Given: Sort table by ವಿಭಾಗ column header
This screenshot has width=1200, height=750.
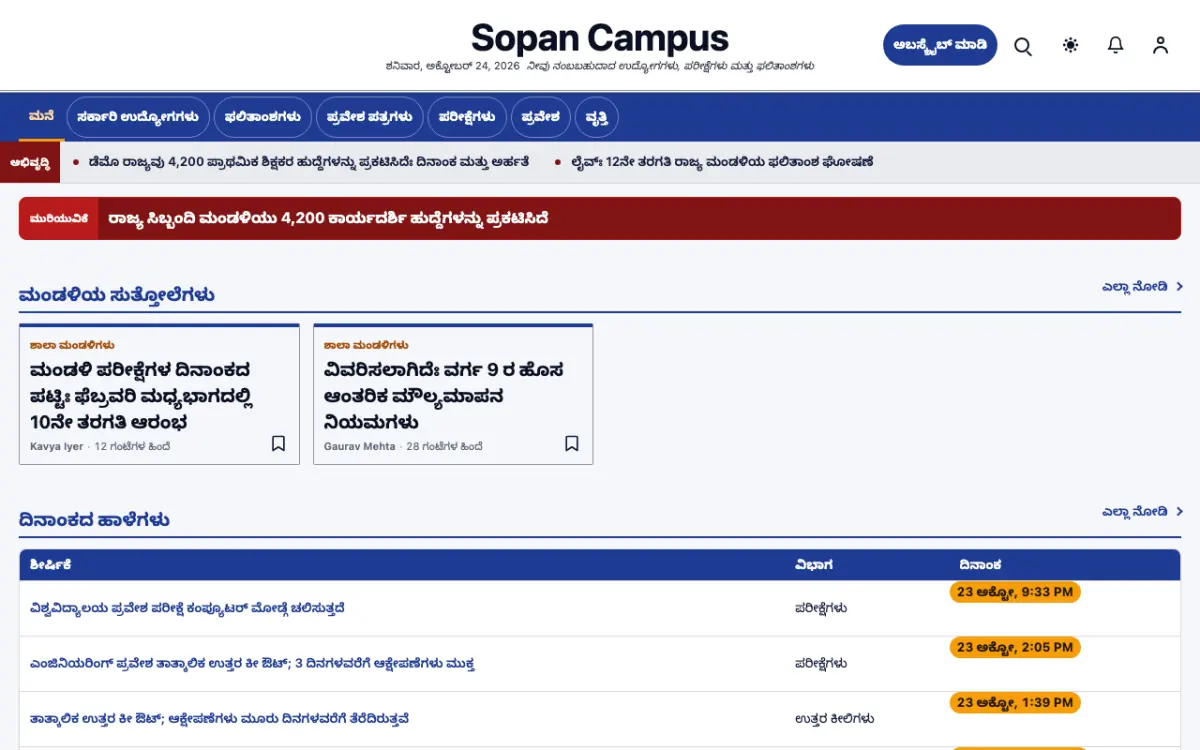Looking at the screenshot, I should tap(814, 565).
